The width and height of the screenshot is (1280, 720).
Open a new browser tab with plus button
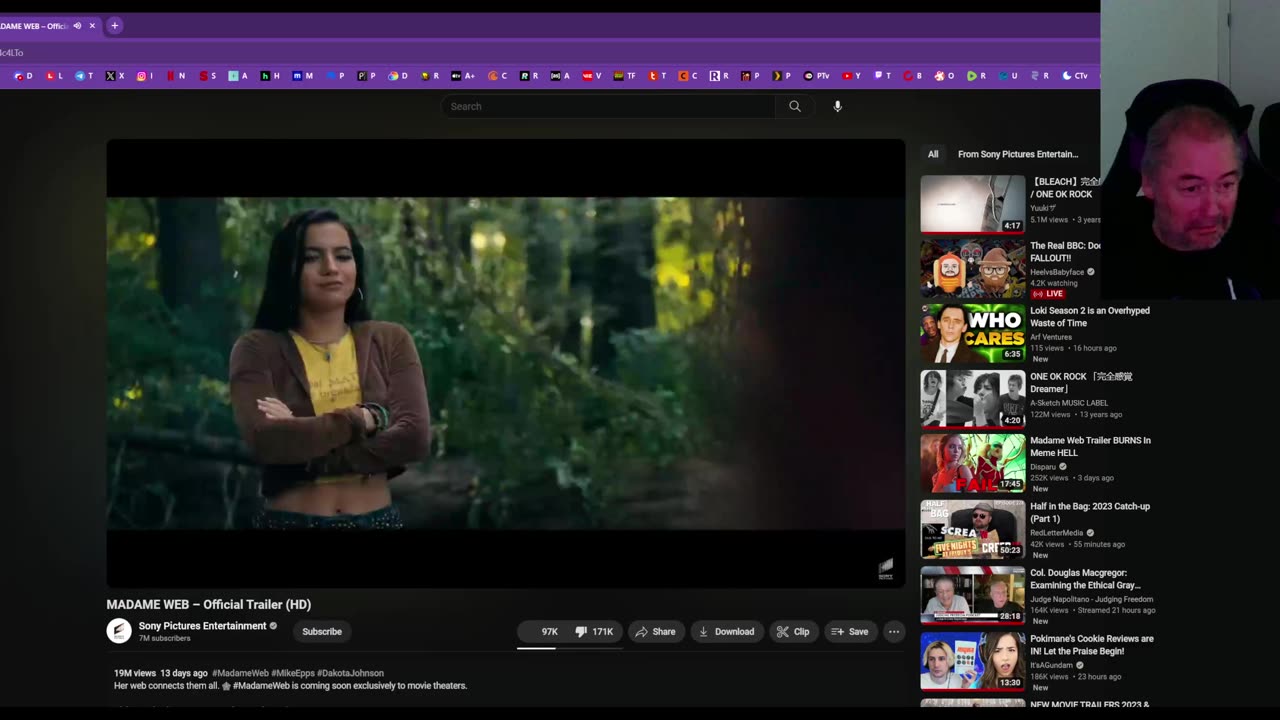pos(114,26)
